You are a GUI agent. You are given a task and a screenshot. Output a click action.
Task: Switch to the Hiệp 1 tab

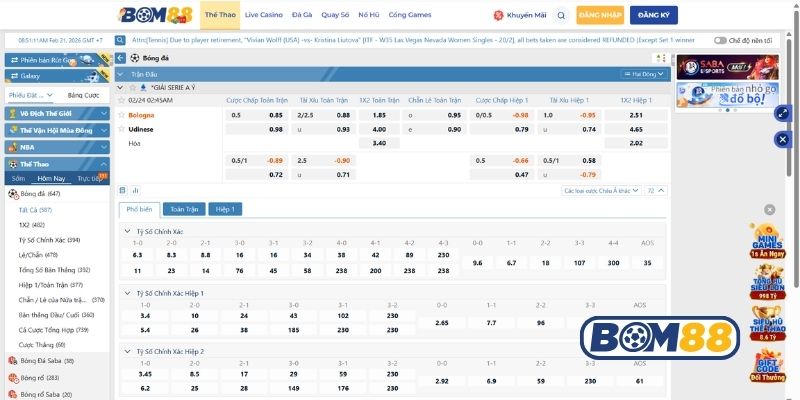tap(225, 209)
